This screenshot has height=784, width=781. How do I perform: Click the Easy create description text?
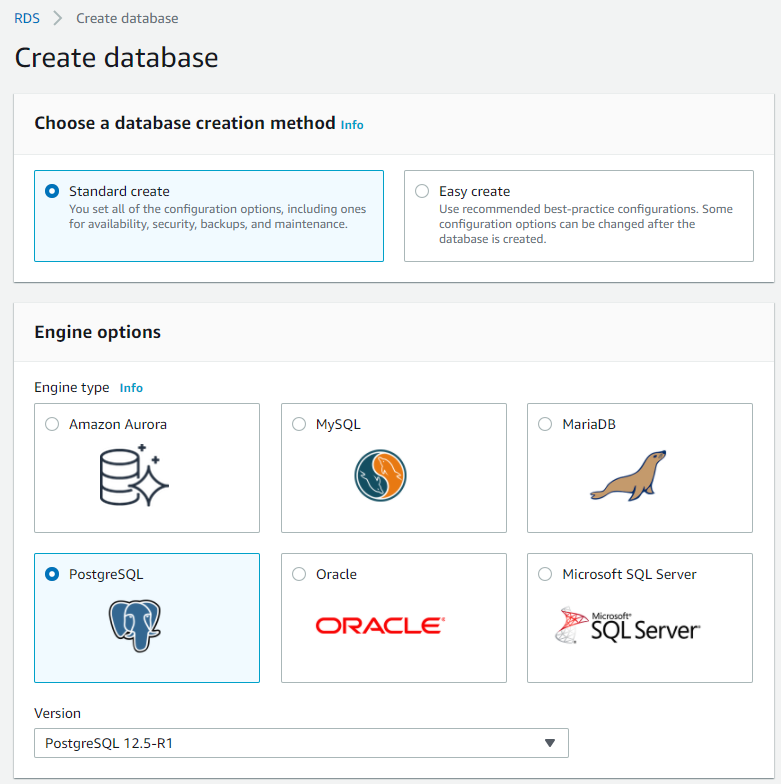tap(585, 224)
